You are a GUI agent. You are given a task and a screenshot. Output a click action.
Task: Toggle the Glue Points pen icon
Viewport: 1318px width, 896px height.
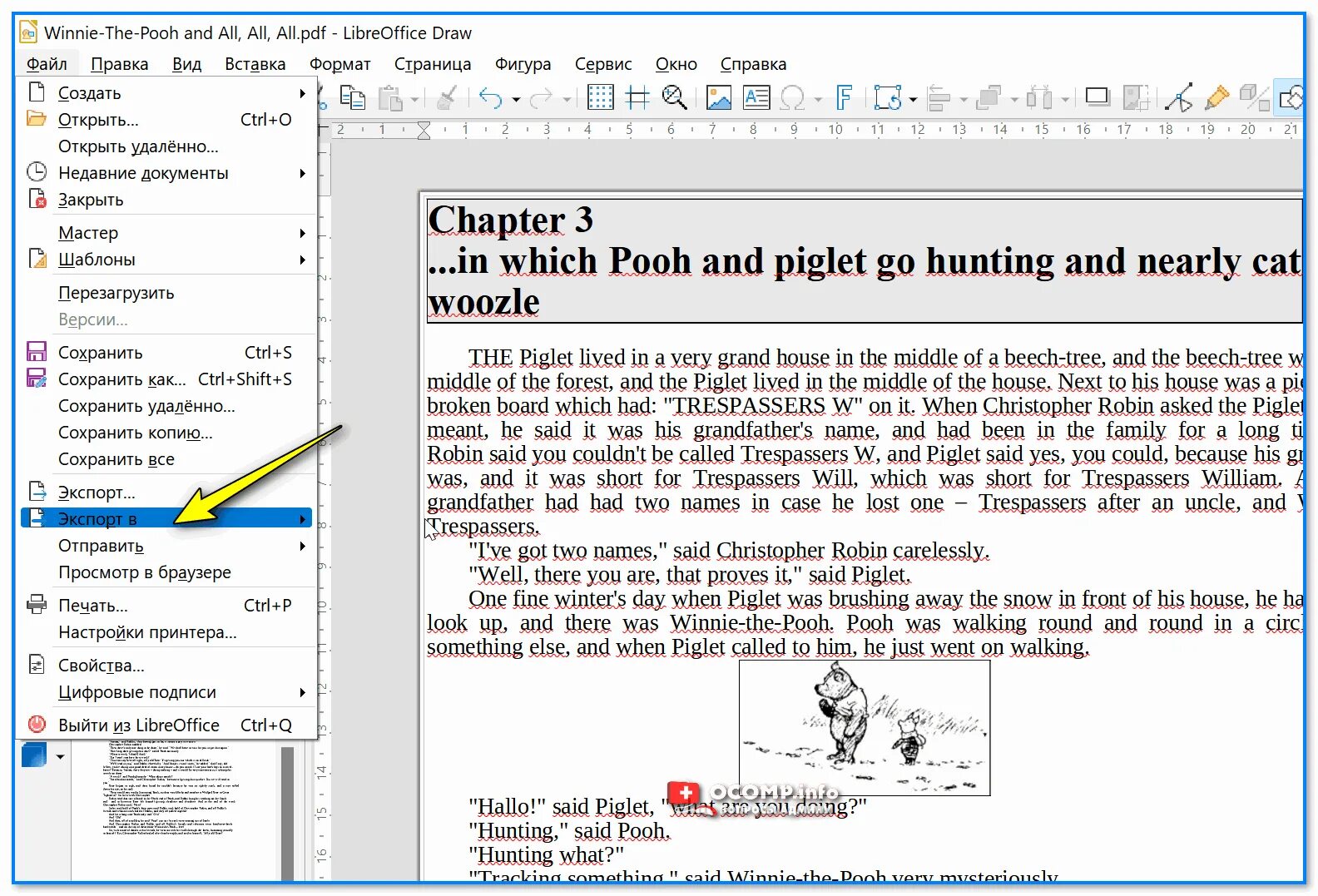pos(1216,98)
